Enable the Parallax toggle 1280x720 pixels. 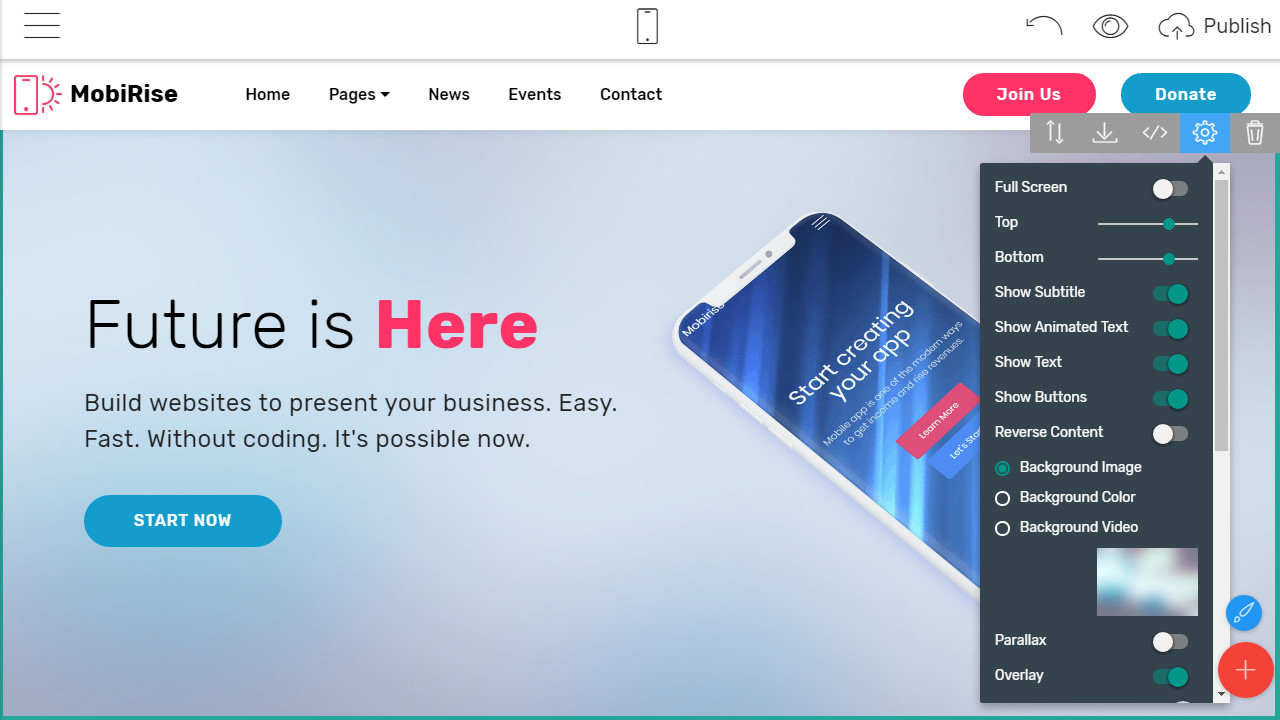pyautogui.click(x=1170, y=641)
